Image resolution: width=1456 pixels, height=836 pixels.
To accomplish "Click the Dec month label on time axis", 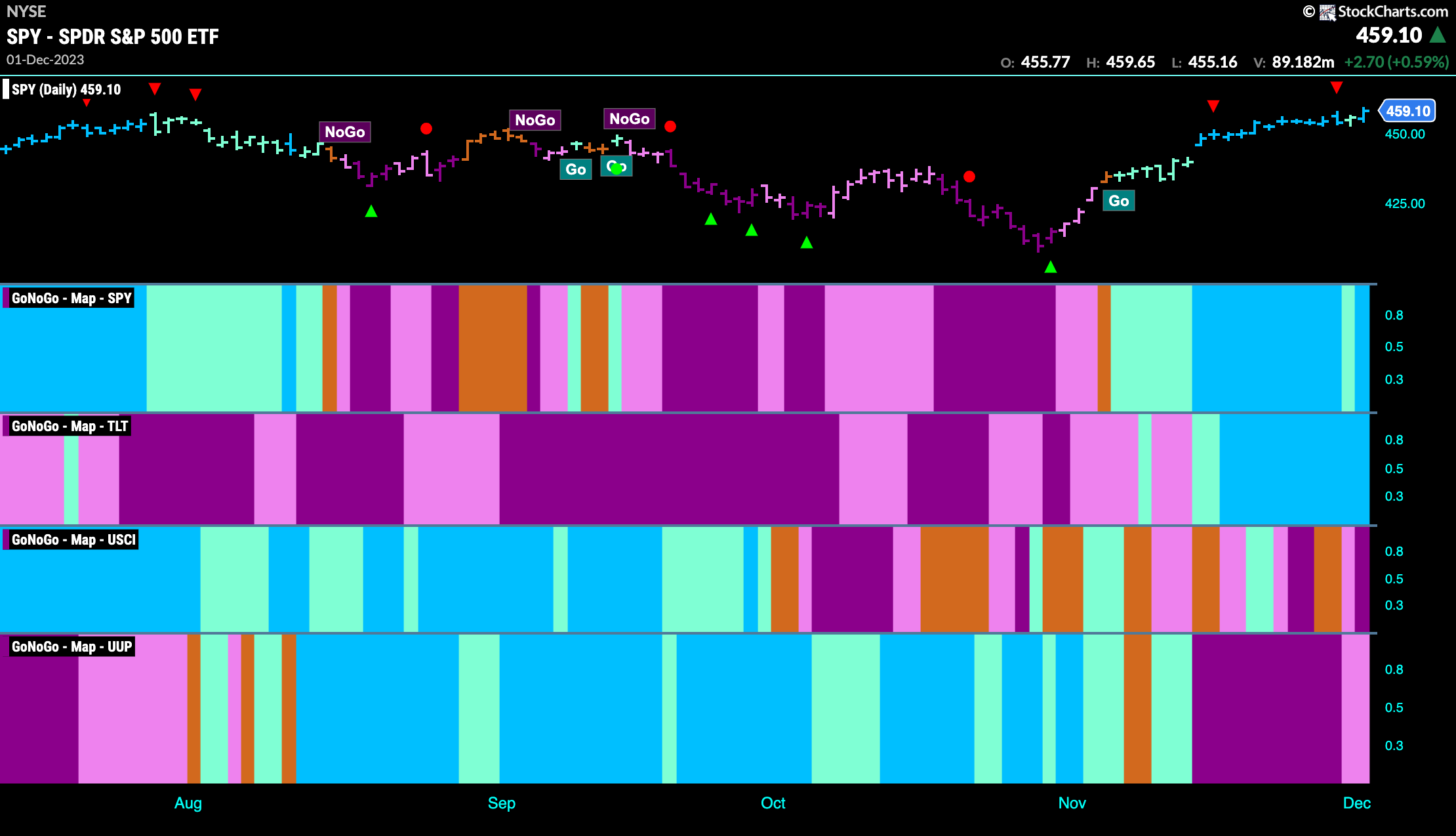I will (x=1357, y=803).
